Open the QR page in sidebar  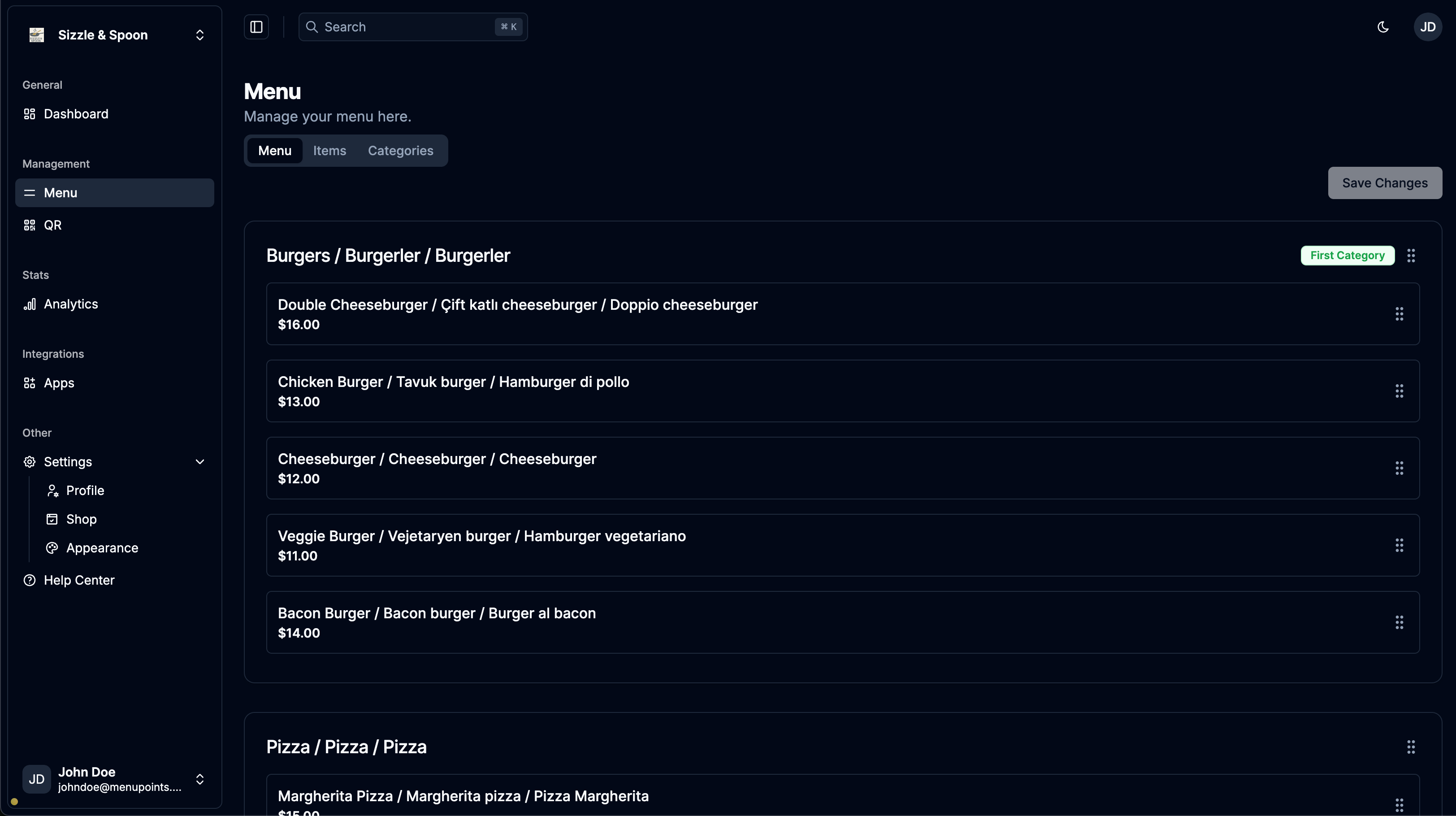[52, 225]
